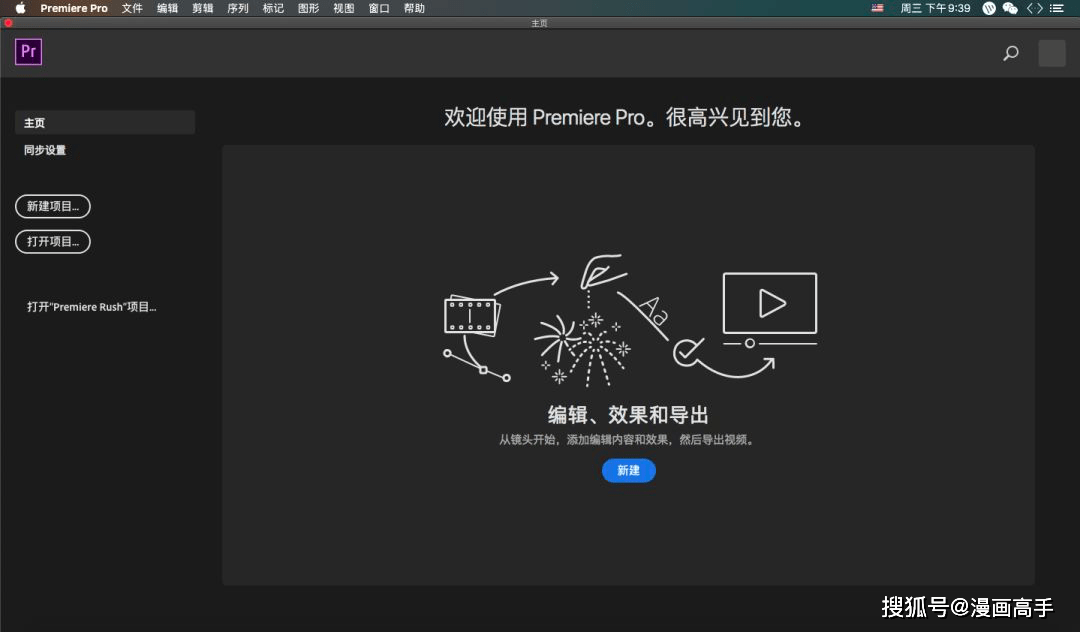Click the WeChat menu bar icon

pos(1010,8)
